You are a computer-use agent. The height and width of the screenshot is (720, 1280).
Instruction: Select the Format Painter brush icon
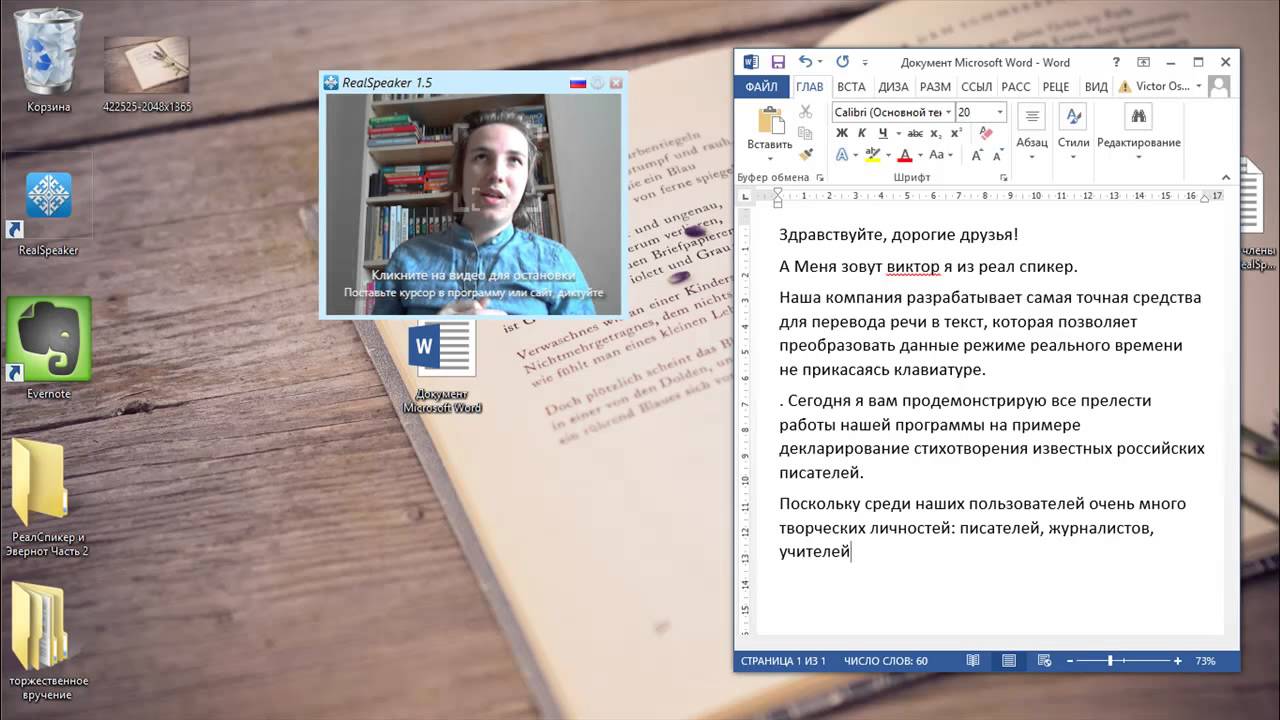click(806, 154)
